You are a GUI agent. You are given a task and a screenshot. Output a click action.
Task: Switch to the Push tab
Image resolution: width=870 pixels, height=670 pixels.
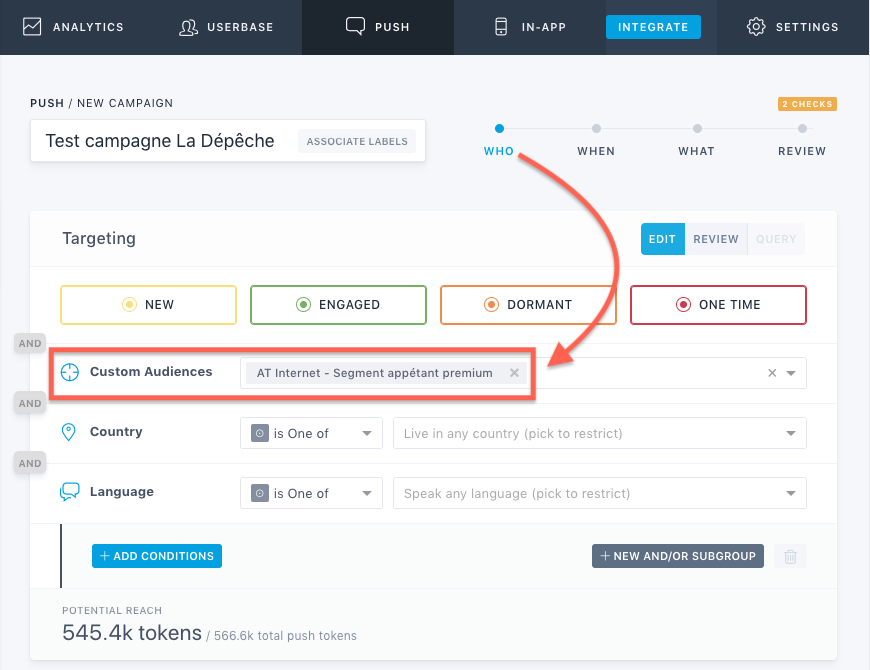378,27
